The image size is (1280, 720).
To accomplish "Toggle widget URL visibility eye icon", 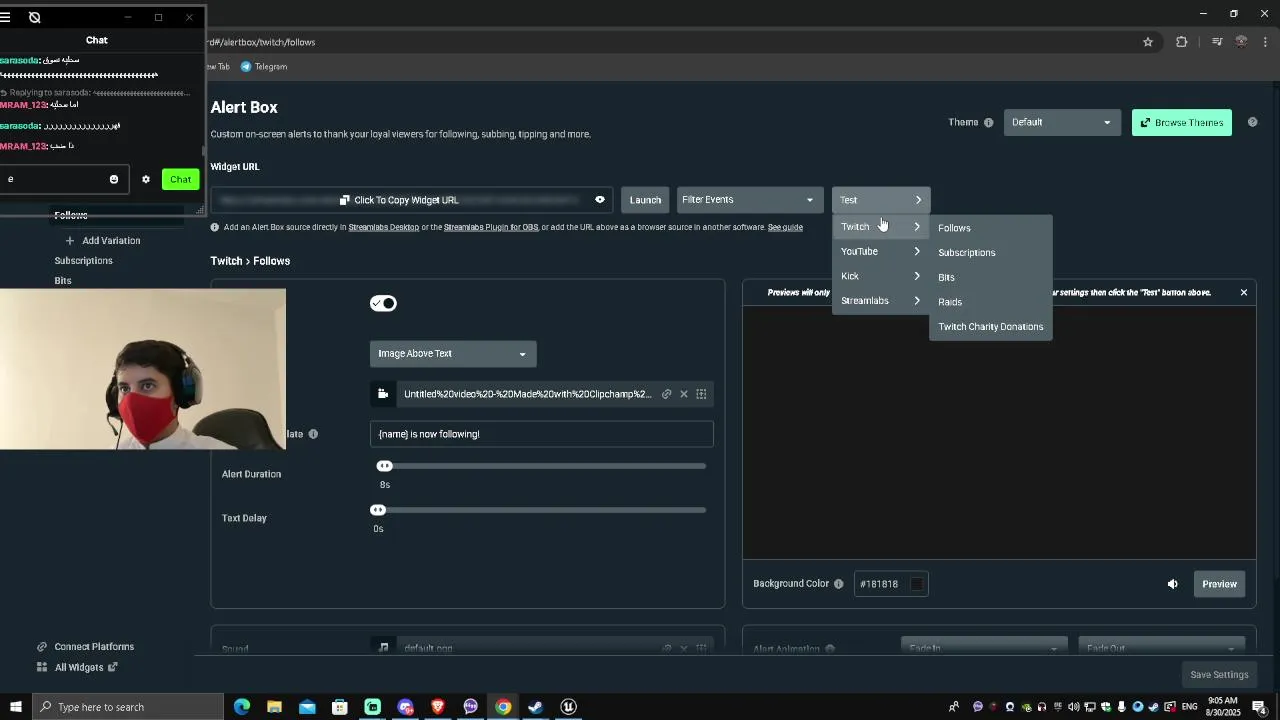I will (x=600, y=200).
